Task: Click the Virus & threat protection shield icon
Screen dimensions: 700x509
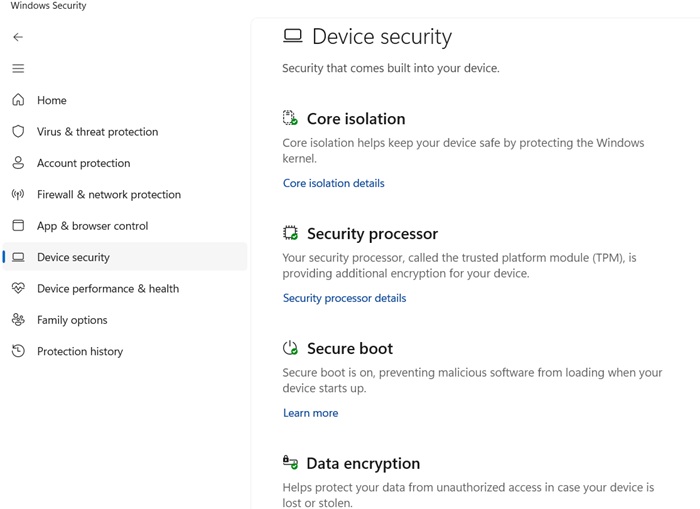Action: 18,131
